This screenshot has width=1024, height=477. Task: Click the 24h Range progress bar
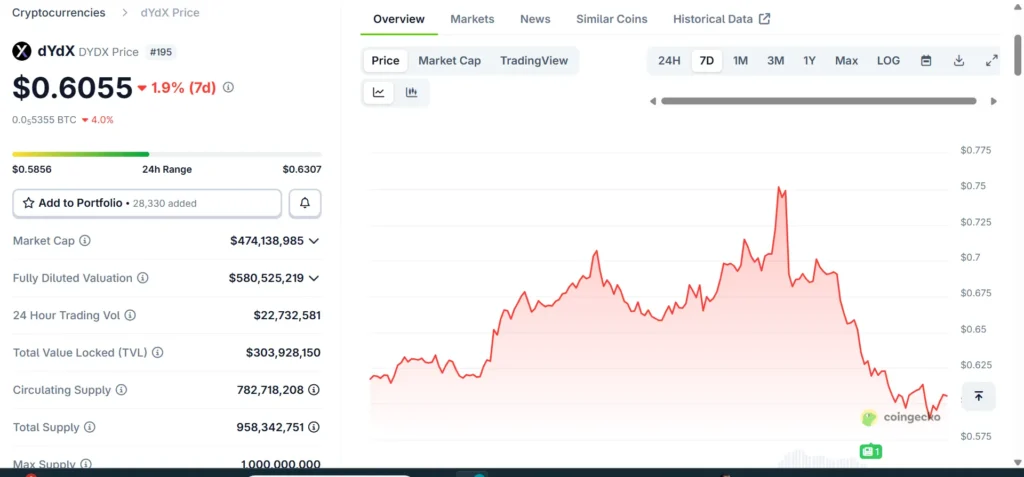coord(167,154)
